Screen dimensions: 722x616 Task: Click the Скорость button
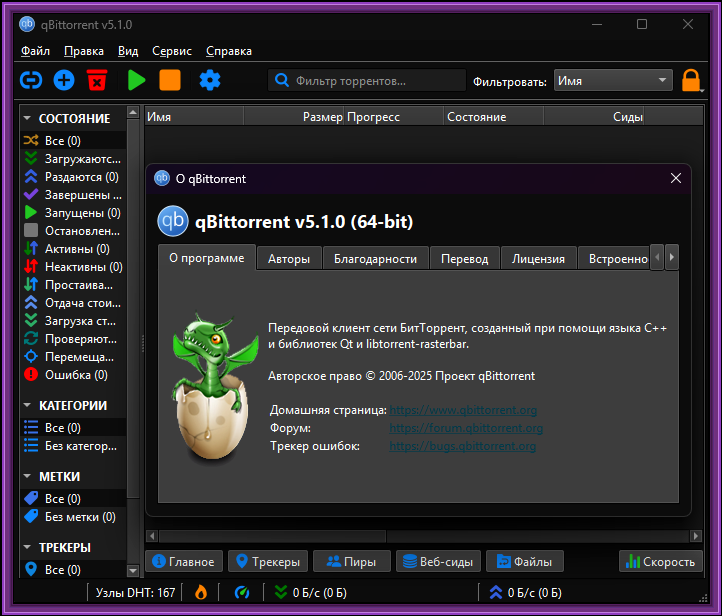tap(661, 561)
